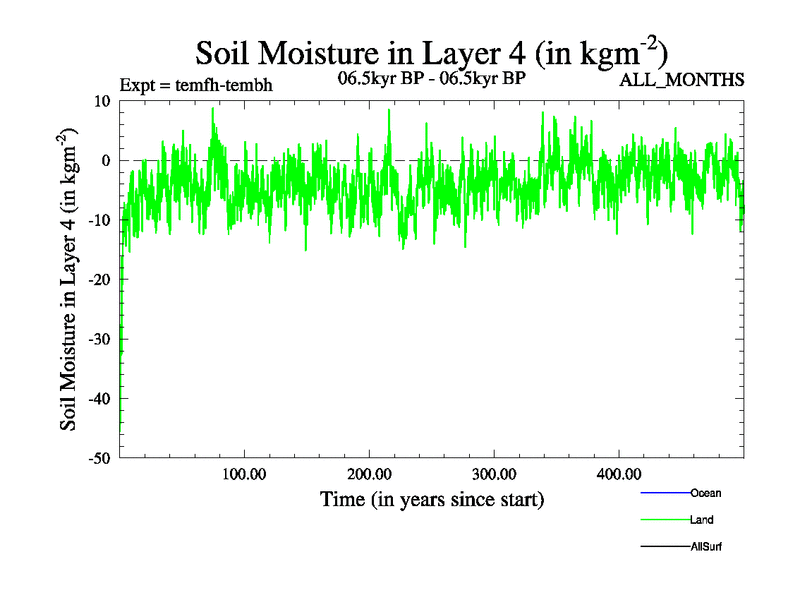Click the -30 y-axis tick label
This screenshot has width=800, height=600.
pos(99,339)
